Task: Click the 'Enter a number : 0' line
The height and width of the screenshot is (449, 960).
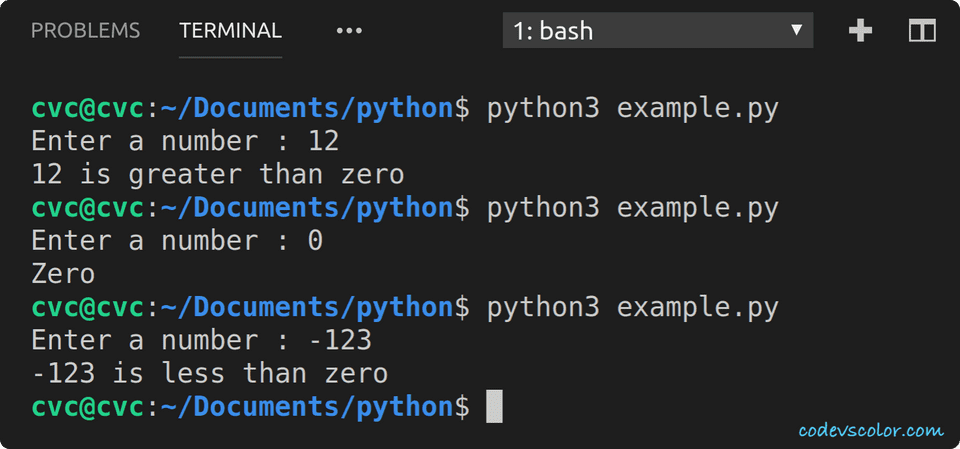Action: [177, 241]
